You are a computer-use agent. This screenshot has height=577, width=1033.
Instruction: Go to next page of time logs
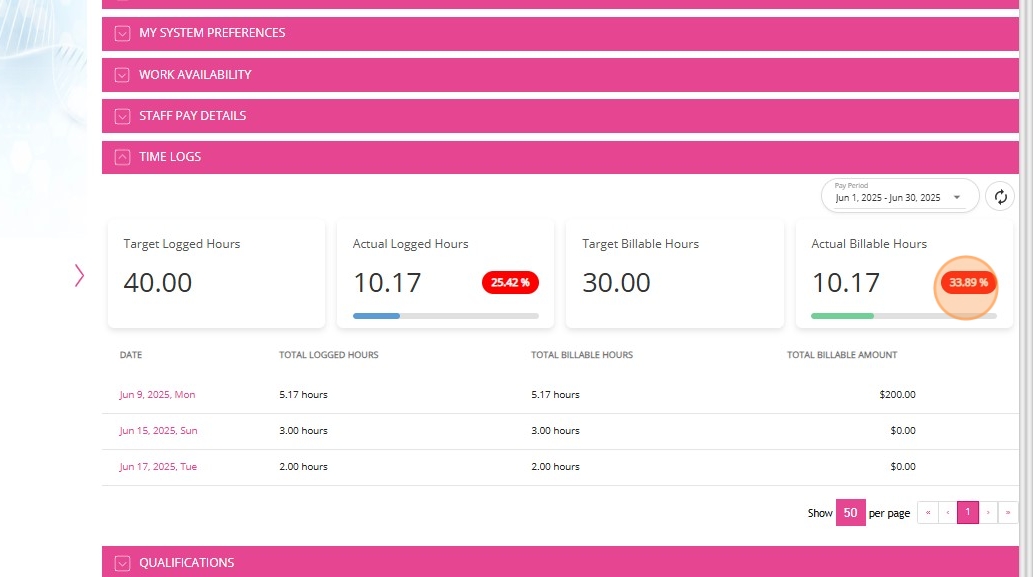(x=988, y=512)
